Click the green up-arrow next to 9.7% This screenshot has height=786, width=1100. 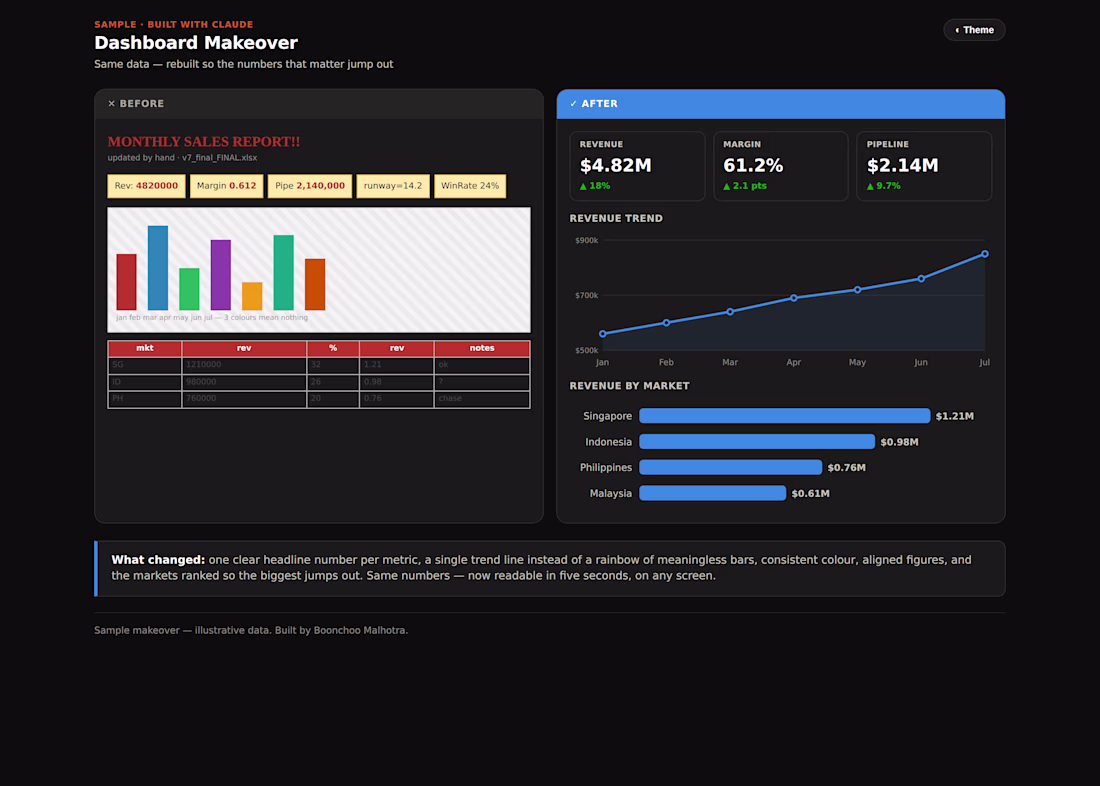[x=870, y=186]
